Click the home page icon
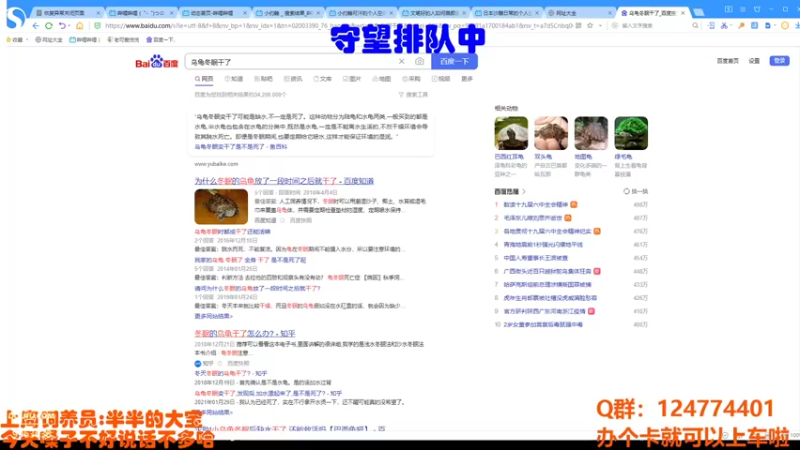 (x=80, y=26)
